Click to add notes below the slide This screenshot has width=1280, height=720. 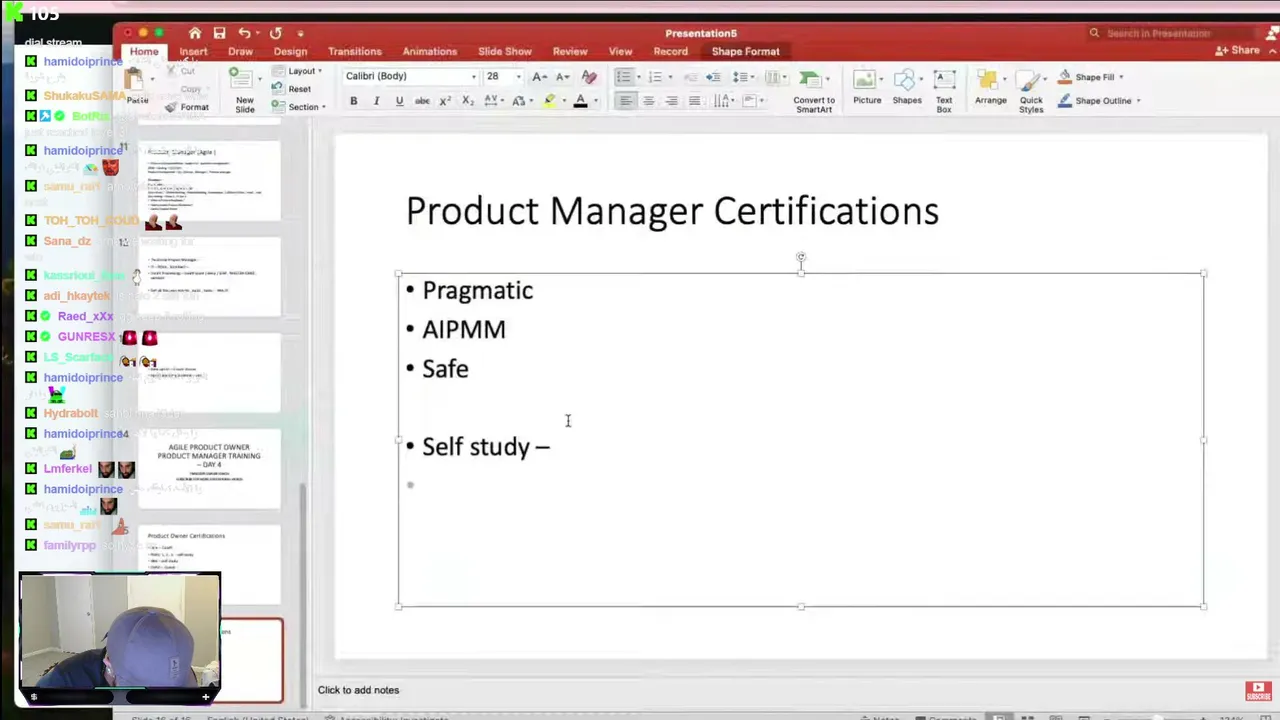pos(358,690)
